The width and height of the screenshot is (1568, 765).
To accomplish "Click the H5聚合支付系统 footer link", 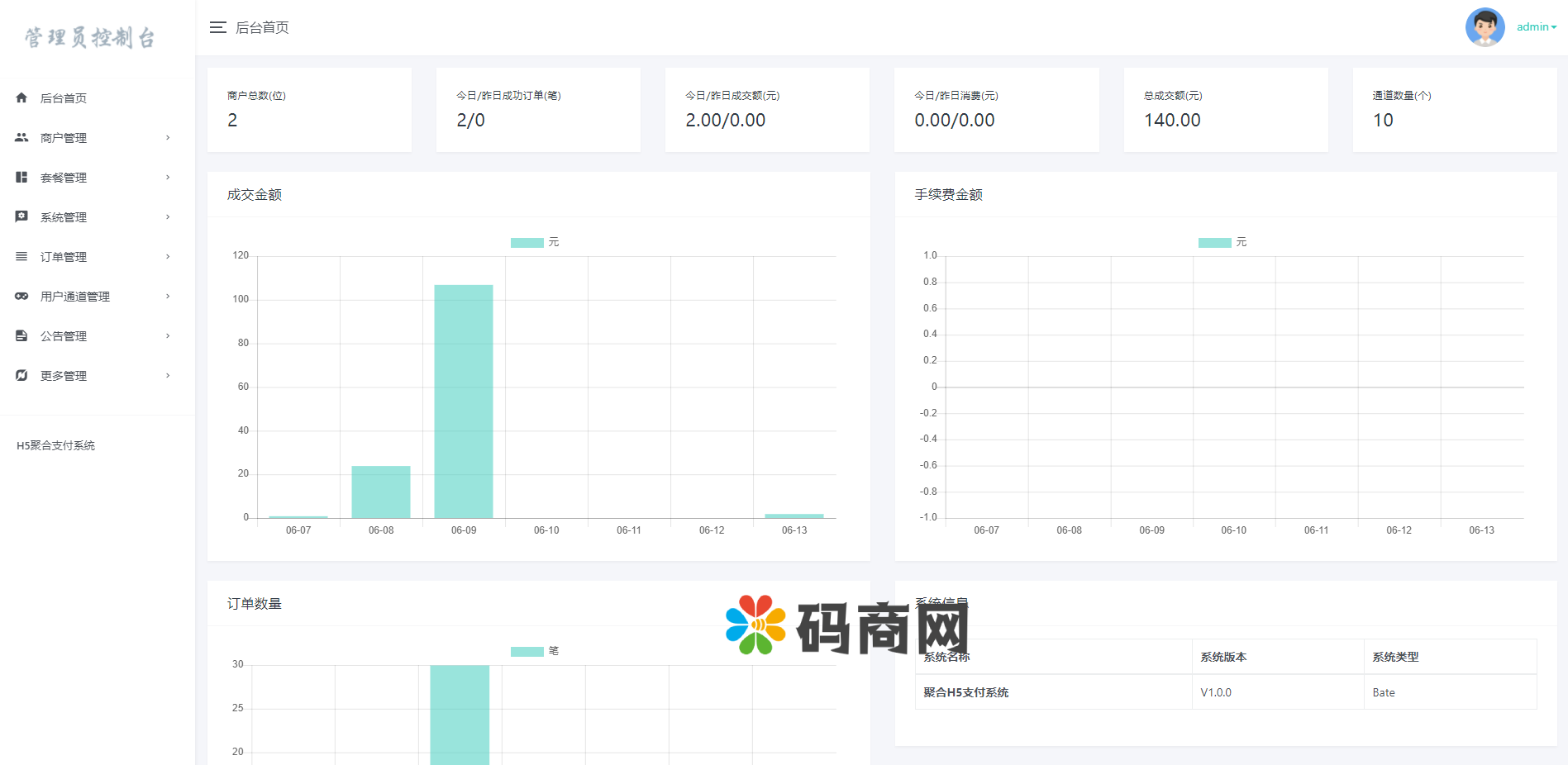I will [55, 445].
